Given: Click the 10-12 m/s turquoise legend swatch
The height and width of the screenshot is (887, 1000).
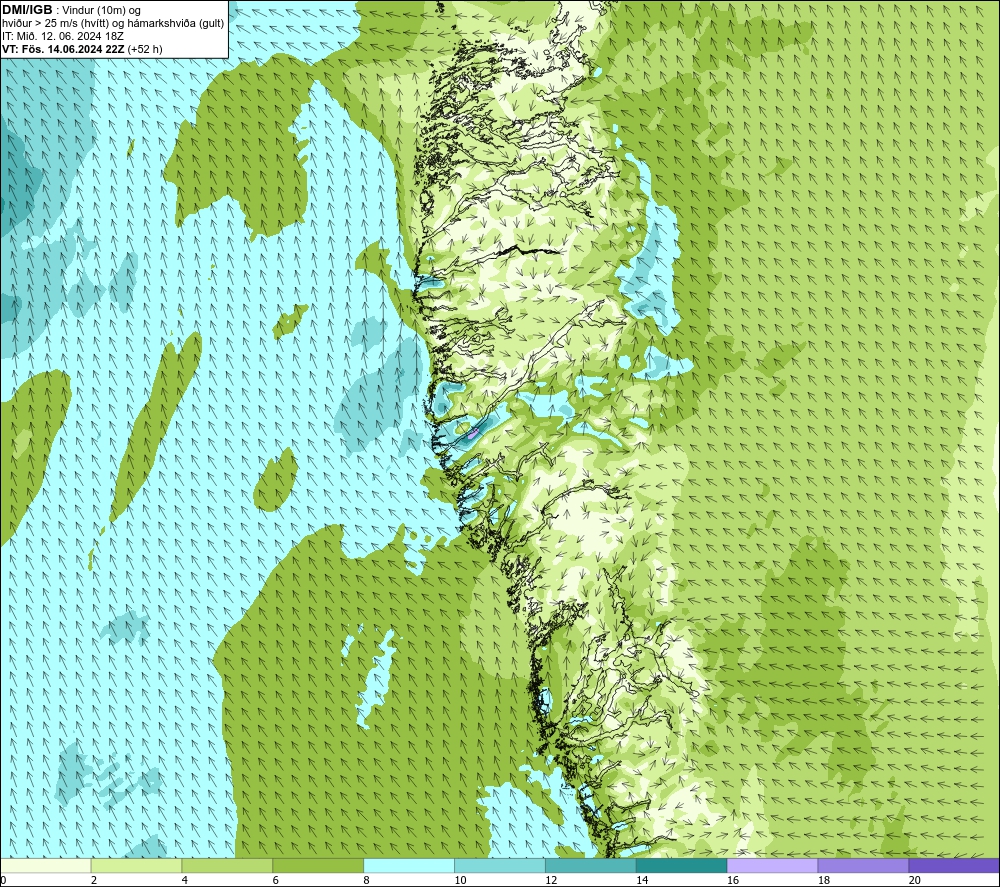Looking at the screenshot, I should pyautogui.click(x=499, y=865).
